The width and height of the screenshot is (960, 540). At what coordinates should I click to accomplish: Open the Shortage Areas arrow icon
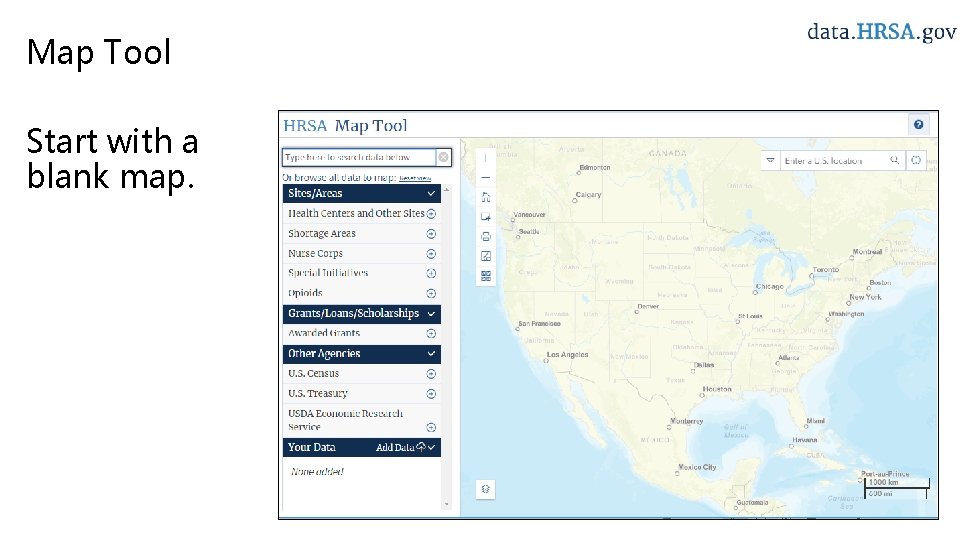[431, 234]
